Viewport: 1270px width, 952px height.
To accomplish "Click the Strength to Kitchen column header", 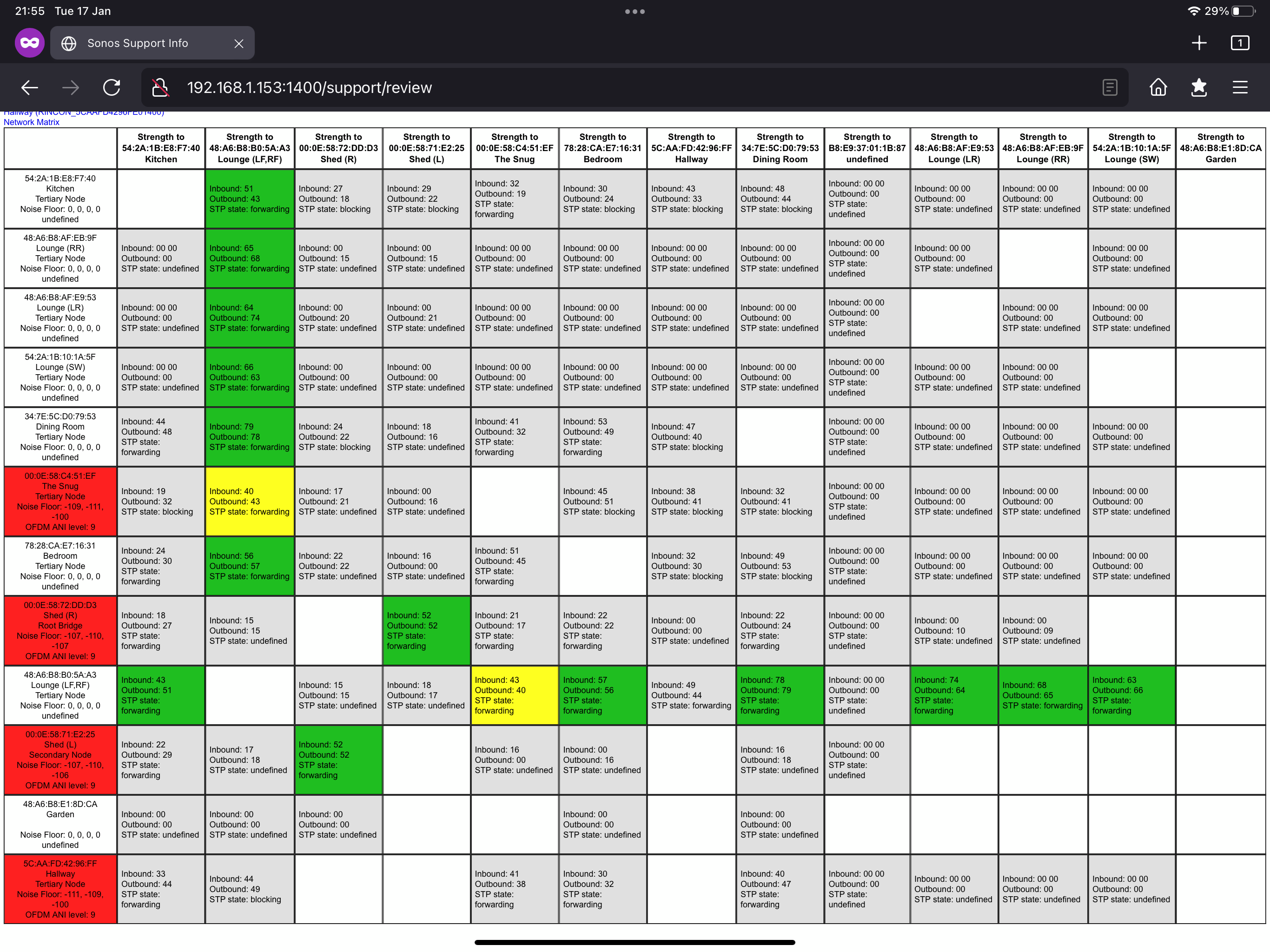I will click(x=161, y=148).
